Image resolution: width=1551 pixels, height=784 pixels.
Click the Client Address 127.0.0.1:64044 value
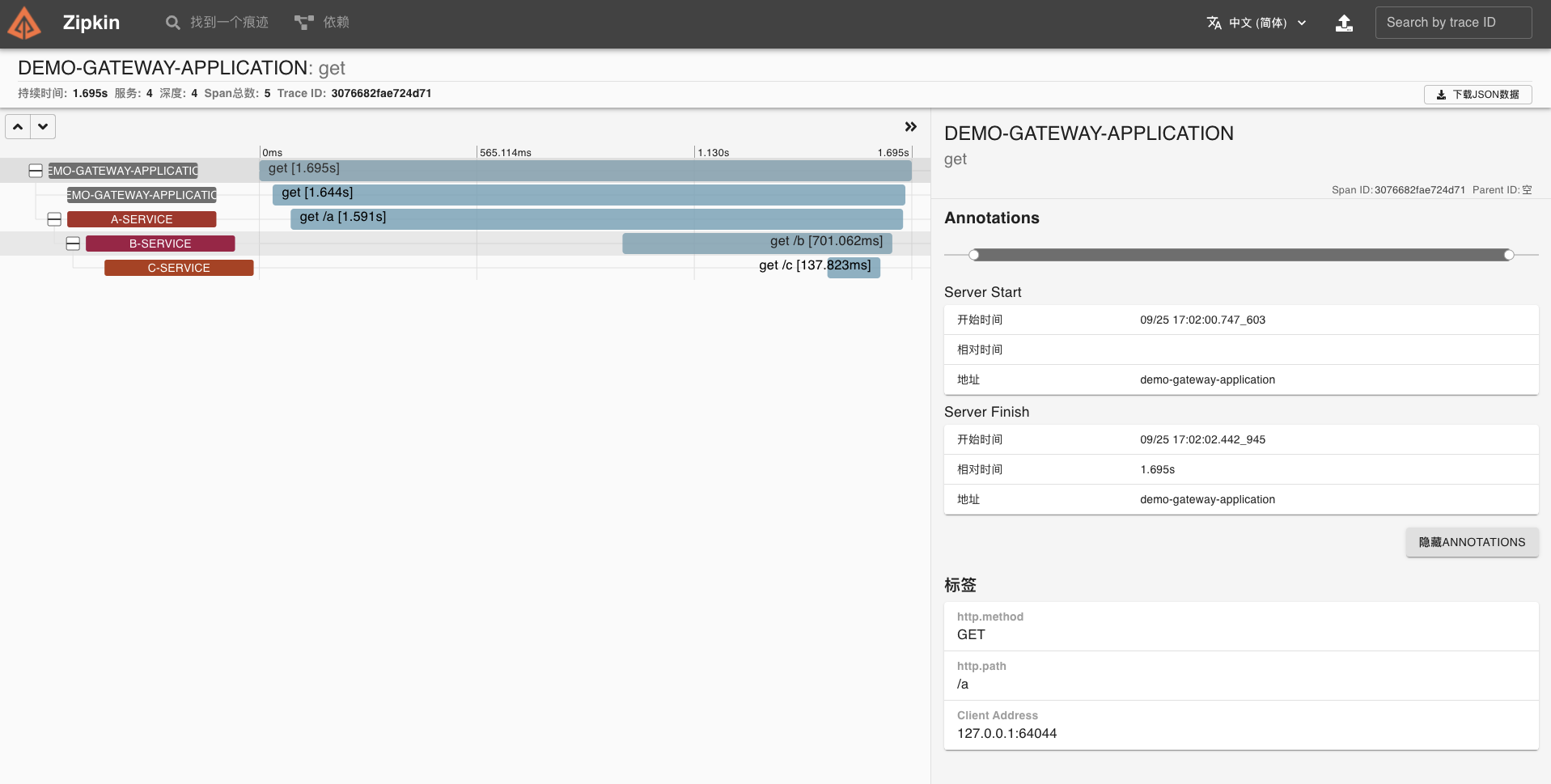pyautogui.click(x=1006, y=734)
